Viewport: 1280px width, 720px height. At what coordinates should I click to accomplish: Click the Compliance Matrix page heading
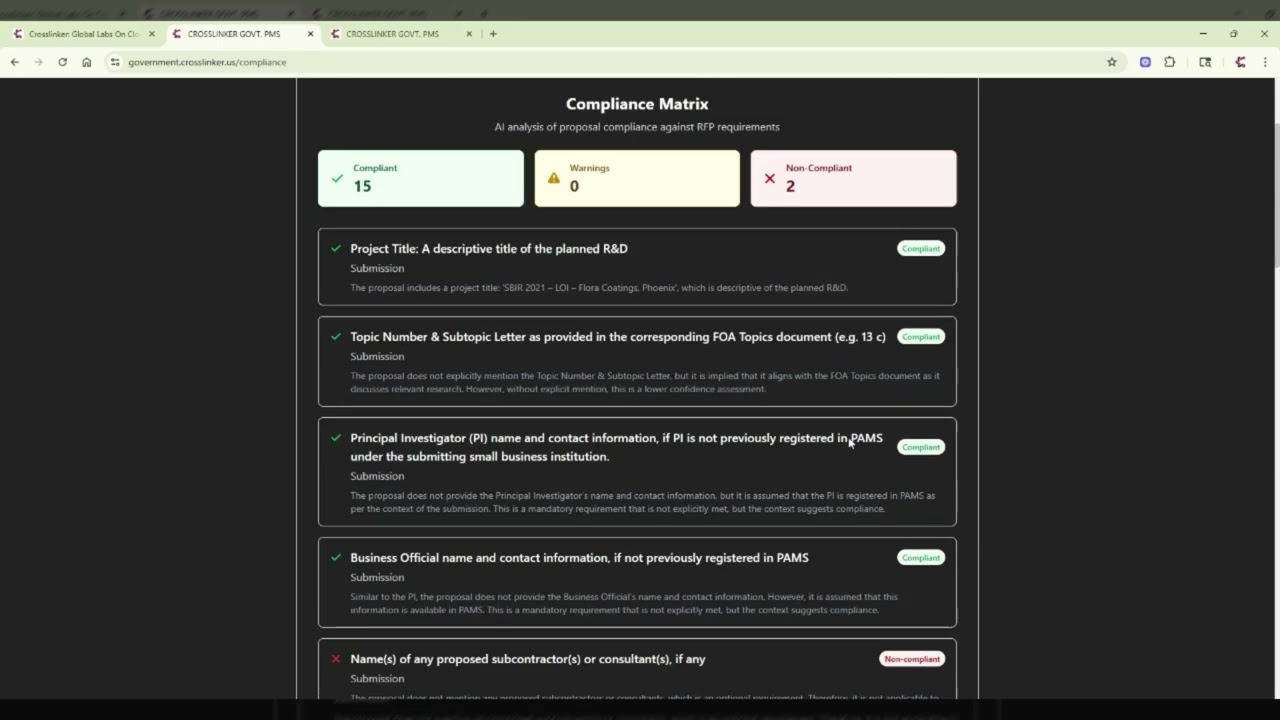coord(637,104)
